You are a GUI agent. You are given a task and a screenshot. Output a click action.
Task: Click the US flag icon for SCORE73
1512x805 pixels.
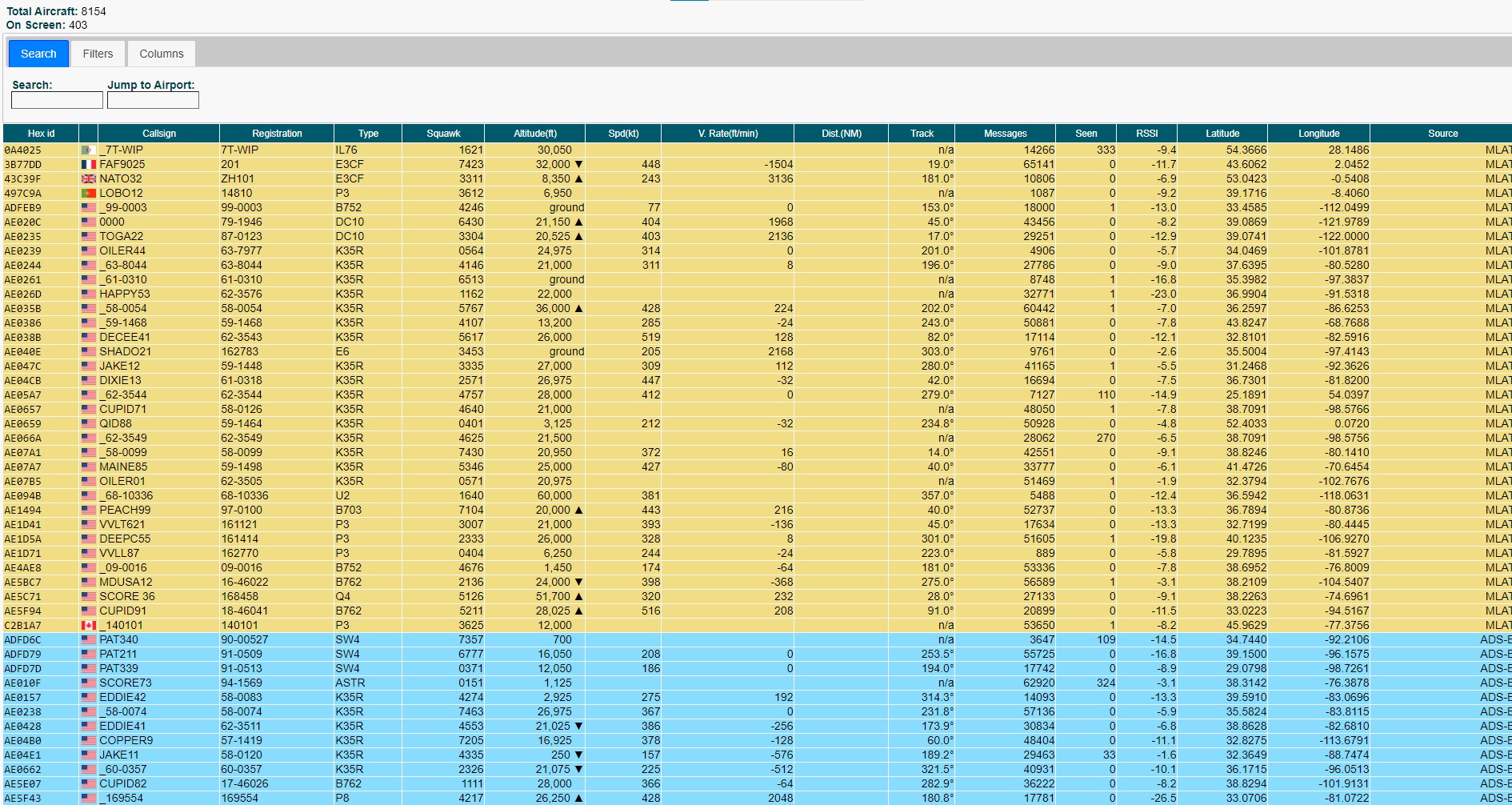(x=88, y=683)
